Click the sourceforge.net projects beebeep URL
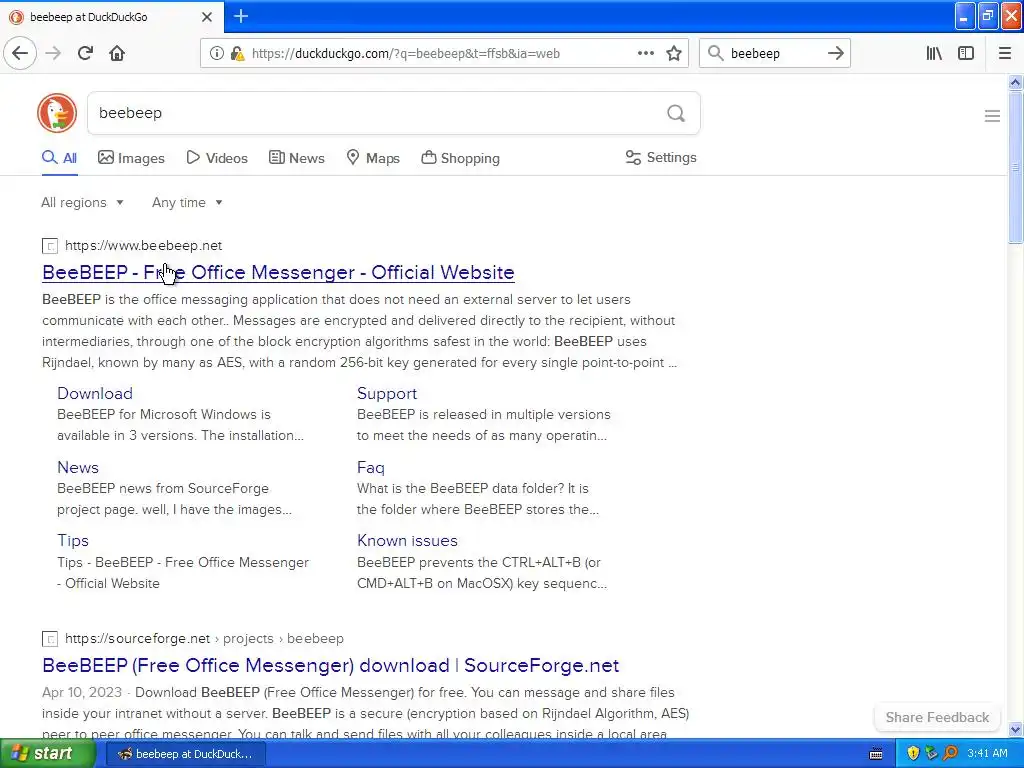This screenshot has height=768, width=1024. pos(204,639)
